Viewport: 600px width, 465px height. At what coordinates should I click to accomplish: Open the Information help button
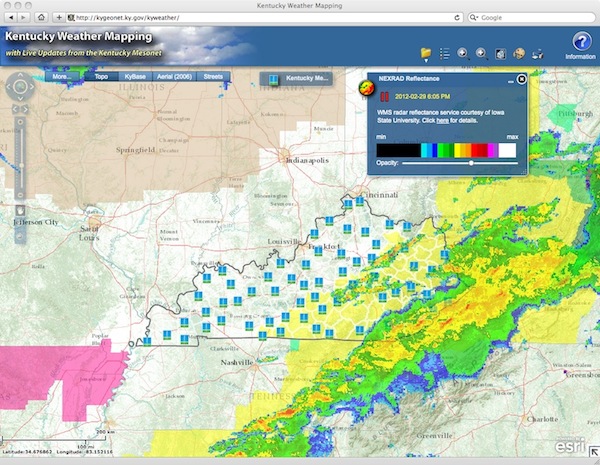(581, 45)
